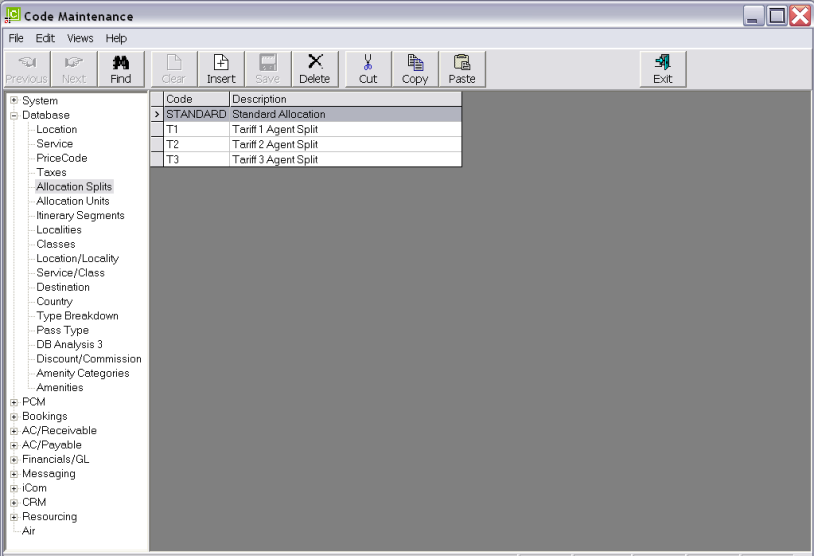This screenshot has width=814, height=556.
Task: Select Type Breakdown tree item
Action: point(77,316)
